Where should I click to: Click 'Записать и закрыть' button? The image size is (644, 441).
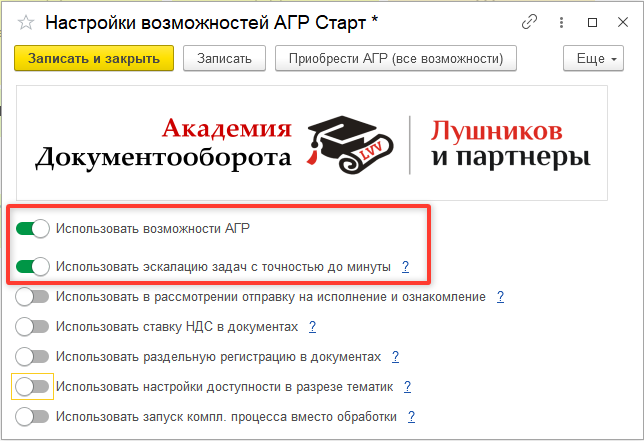pos(94,58)
